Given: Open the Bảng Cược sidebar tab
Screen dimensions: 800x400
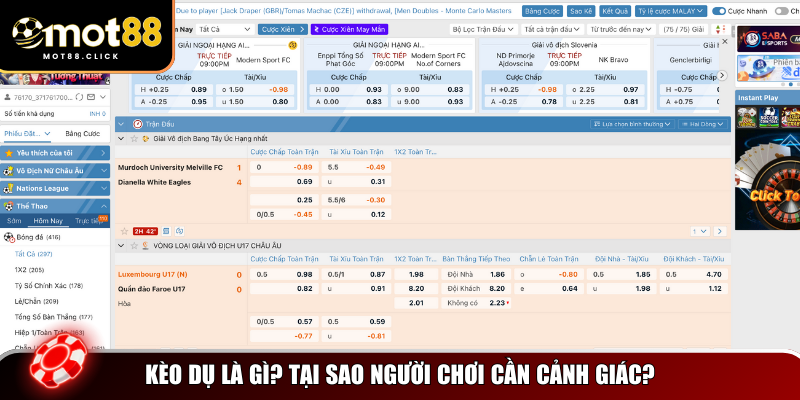Looking at the screenshot, I should point(83,134).
